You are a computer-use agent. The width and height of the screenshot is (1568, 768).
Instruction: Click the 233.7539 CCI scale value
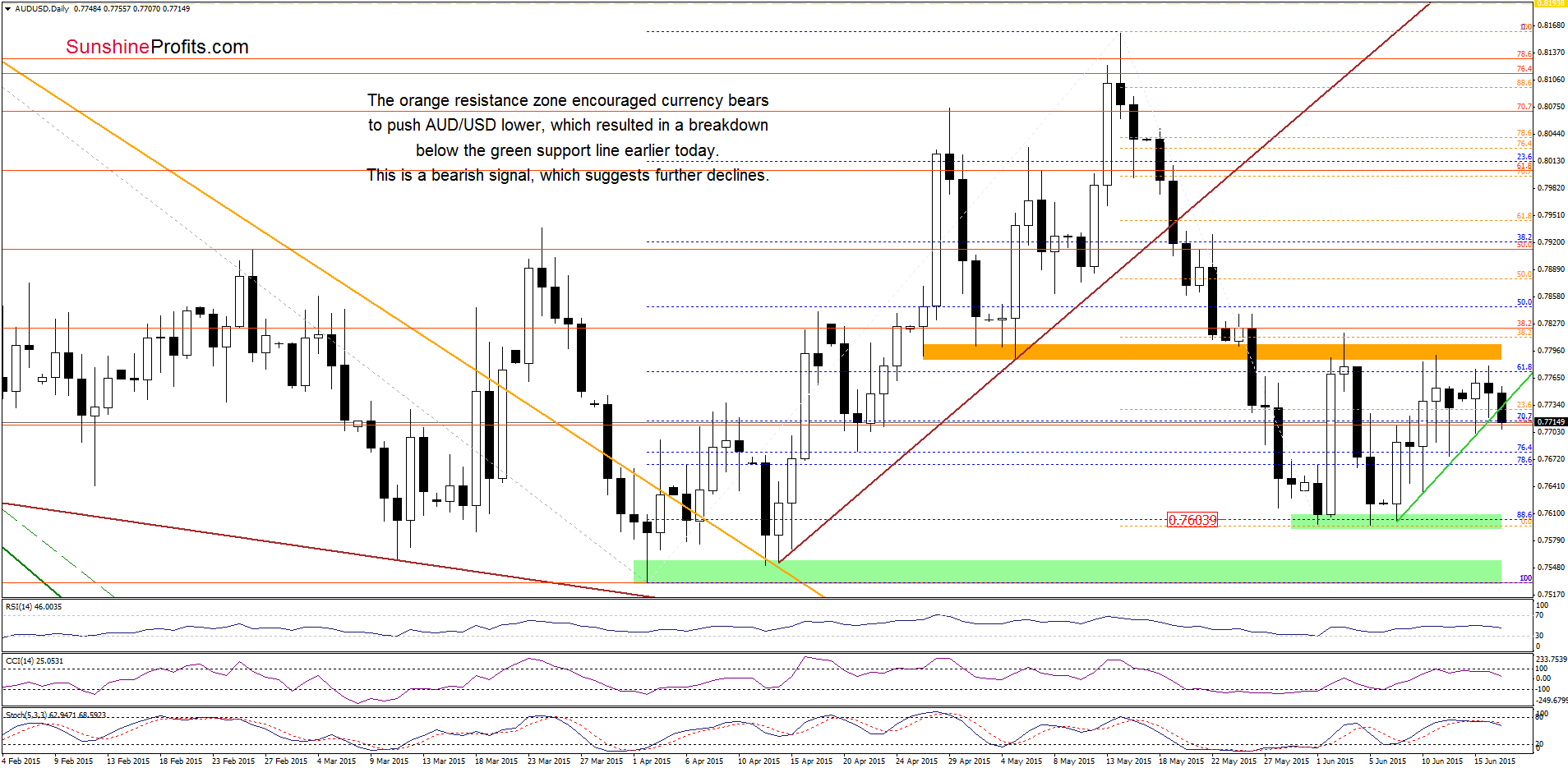pos(1551,660)
